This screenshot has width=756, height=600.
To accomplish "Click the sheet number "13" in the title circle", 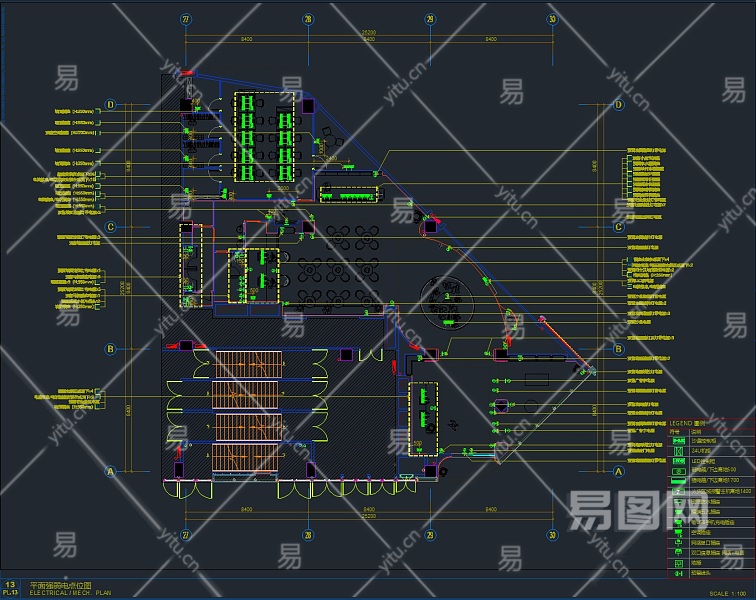I will (x=10, y=585).
